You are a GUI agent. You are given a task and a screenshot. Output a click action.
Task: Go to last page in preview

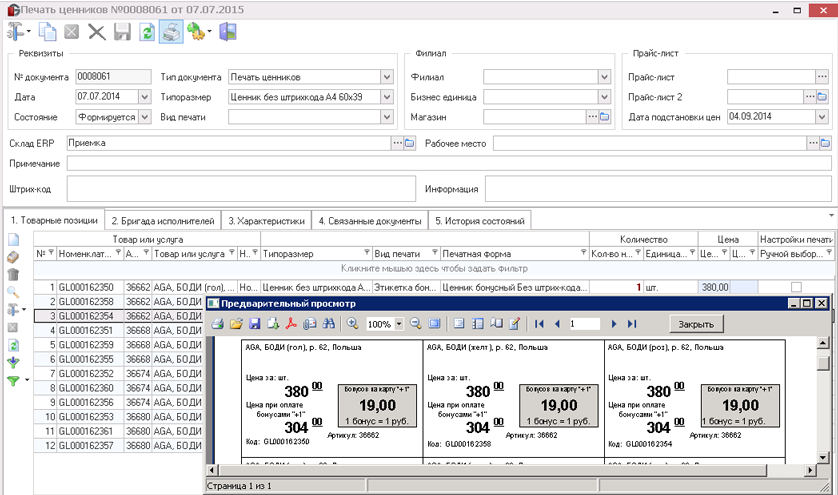(632, 324)
